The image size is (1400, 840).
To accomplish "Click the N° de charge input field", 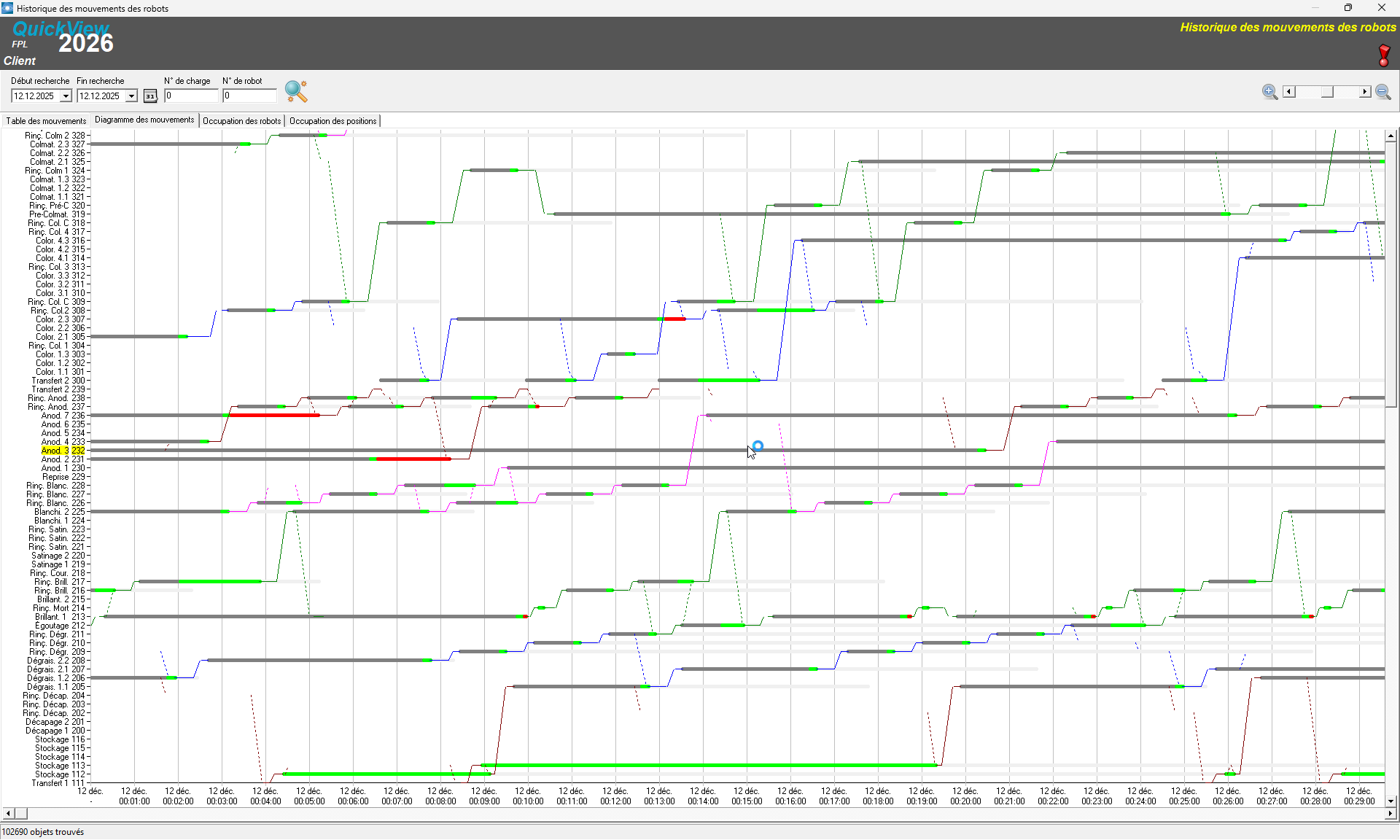I will (191, 96).
